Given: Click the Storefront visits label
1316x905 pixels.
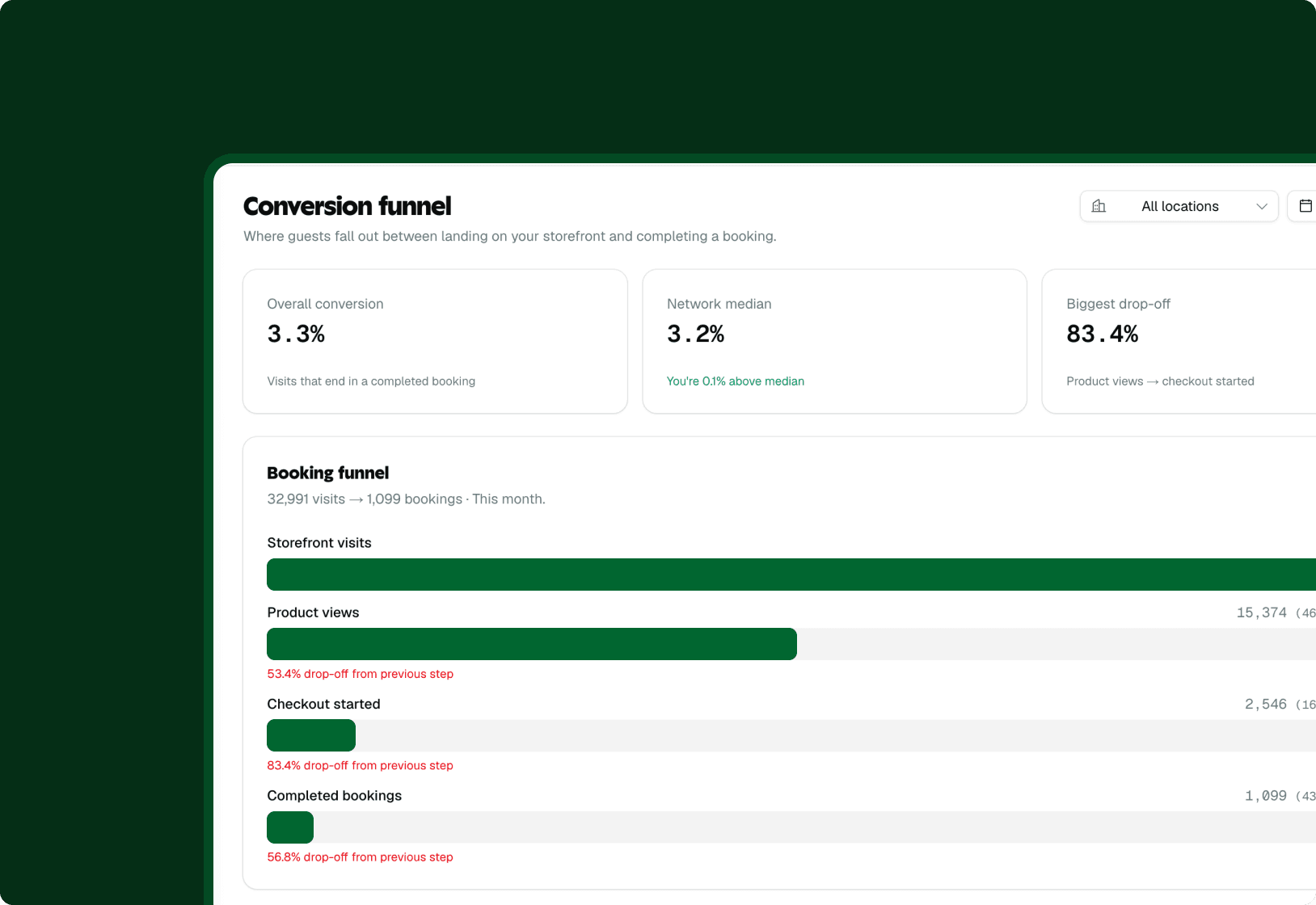Looking at the screenshot, I should (x=319, y=543).
